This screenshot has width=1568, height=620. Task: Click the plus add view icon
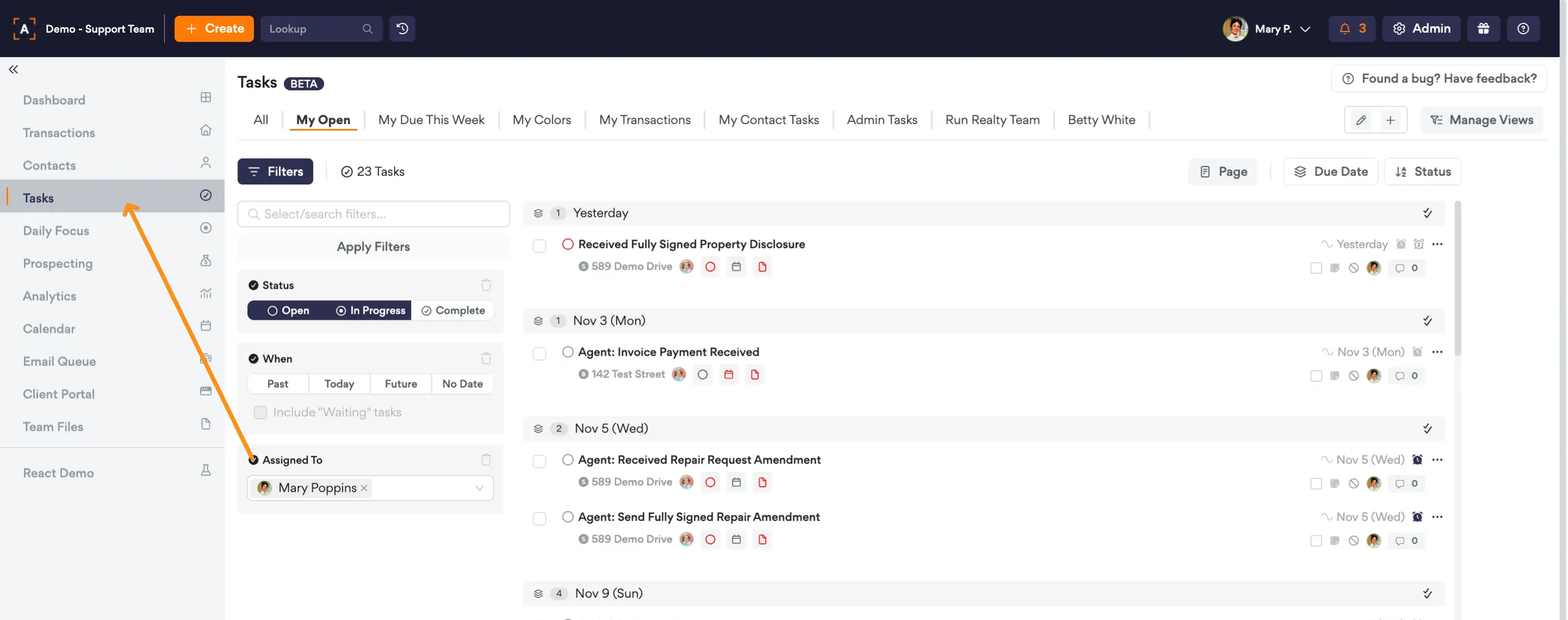pyautogui.click(x=1390, y=120)
